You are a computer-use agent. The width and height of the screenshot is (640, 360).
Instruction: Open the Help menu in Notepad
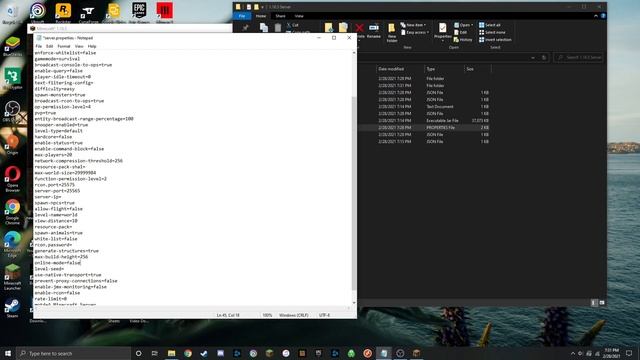click(x=92, y=46)
